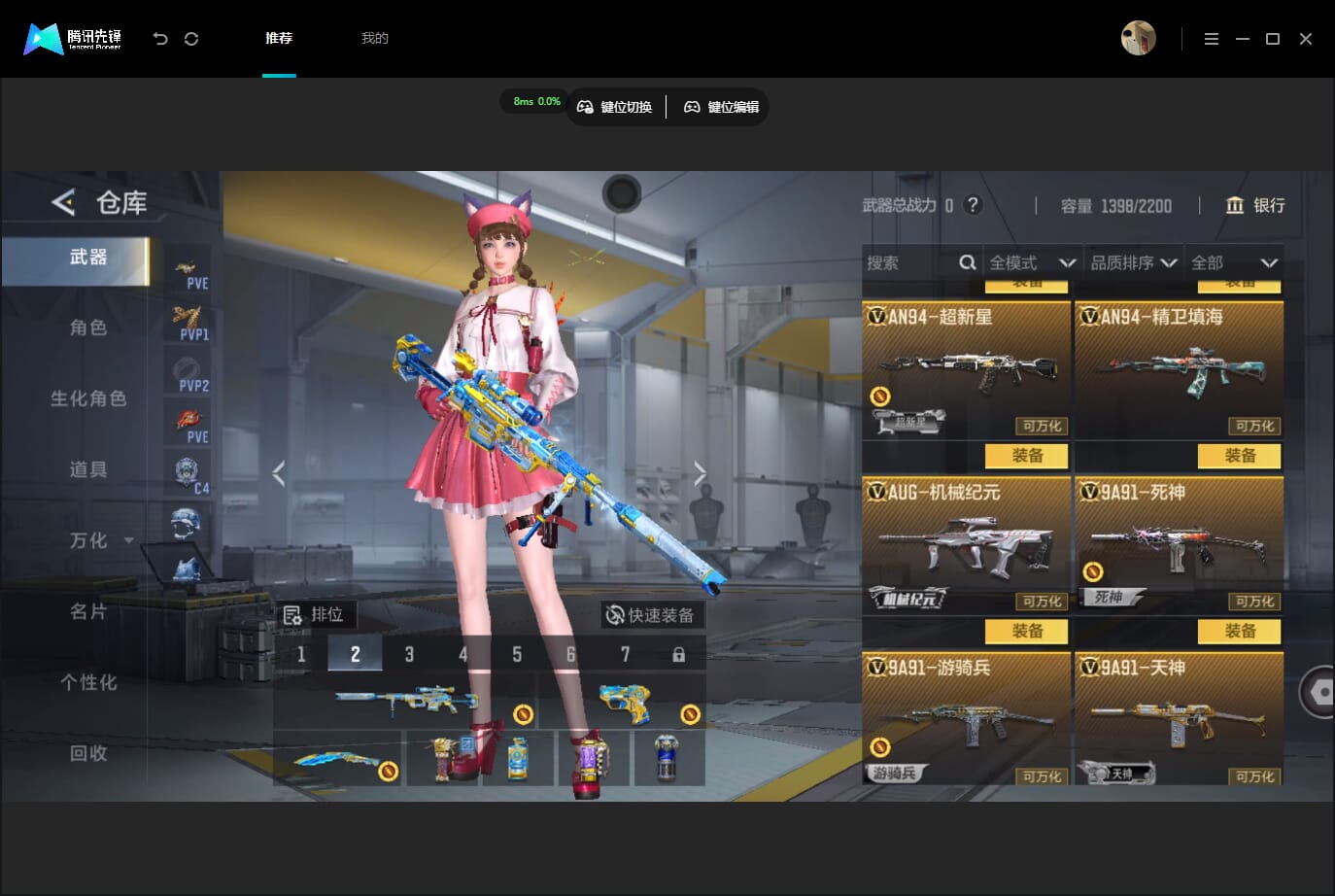This screenshot has height=896, width=1335.
Task: Select the 武器 category
Action: pos(76,259)
